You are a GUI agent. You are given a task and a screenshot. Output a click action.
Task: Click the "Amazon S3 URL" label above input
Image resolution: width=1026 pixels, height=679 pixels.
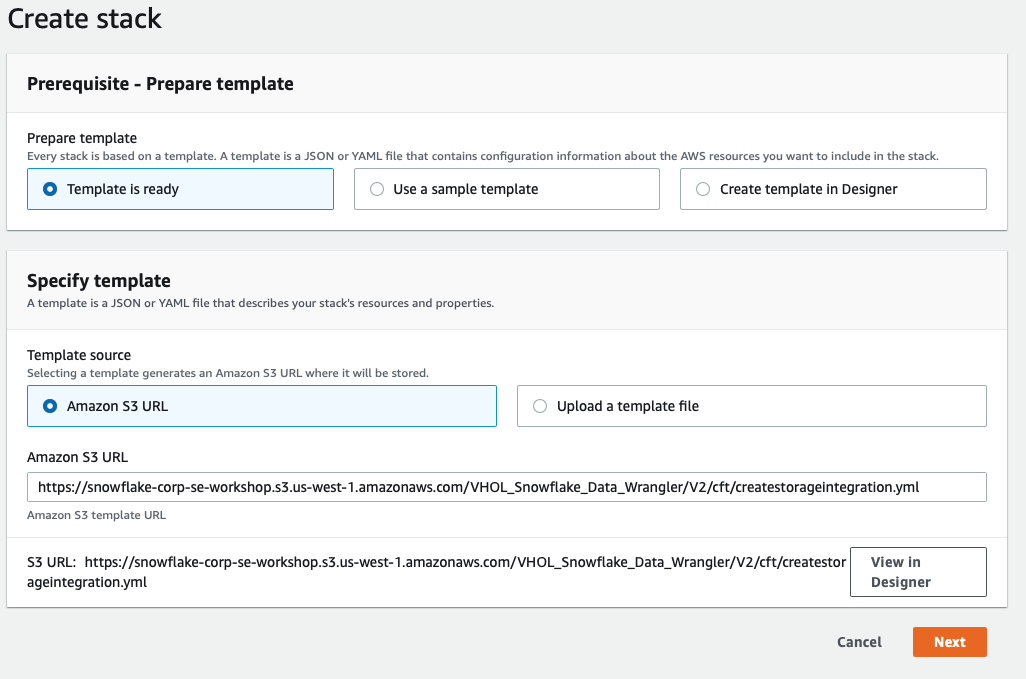pyautogui.click(x=77, y=457)
